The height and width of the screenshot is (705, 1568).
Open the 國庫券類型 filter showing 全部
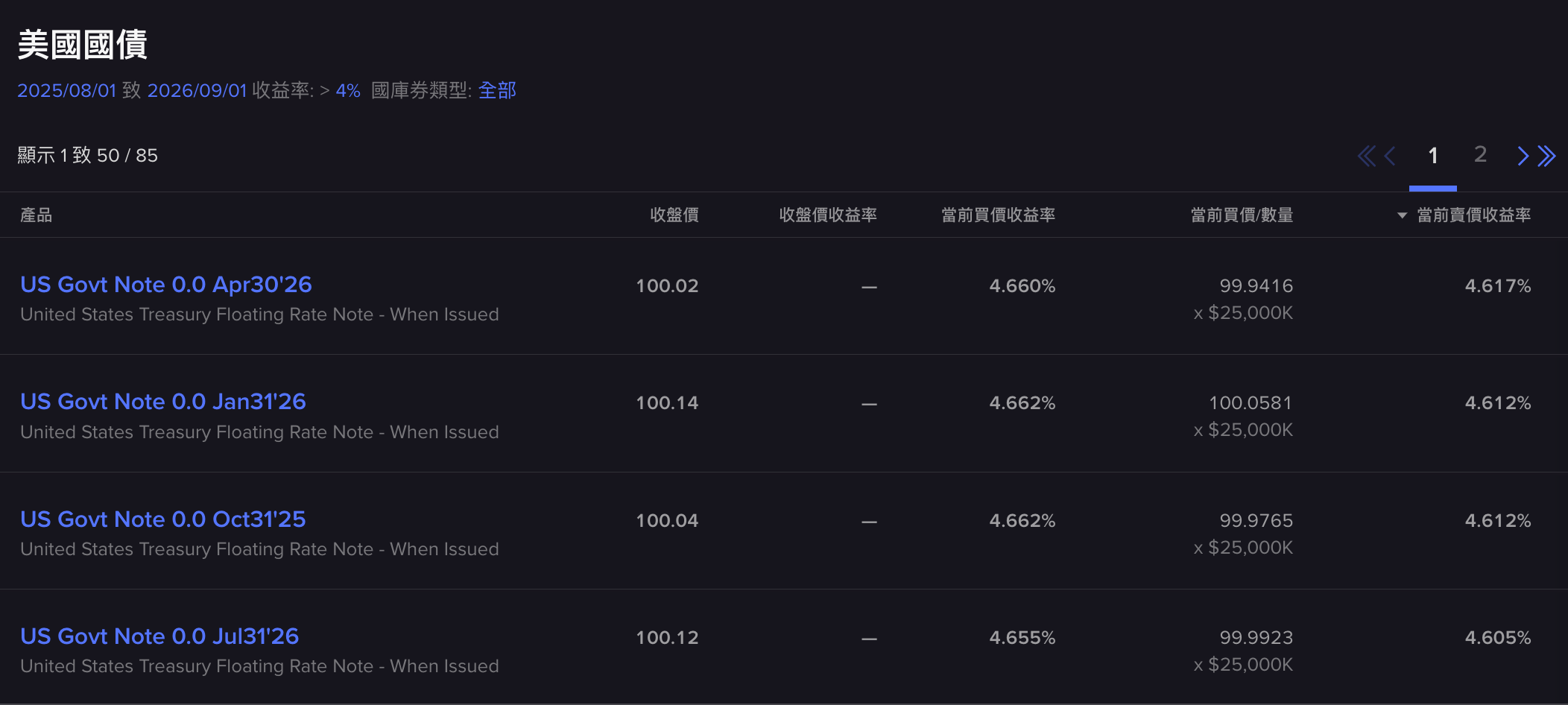click(498, 89)
